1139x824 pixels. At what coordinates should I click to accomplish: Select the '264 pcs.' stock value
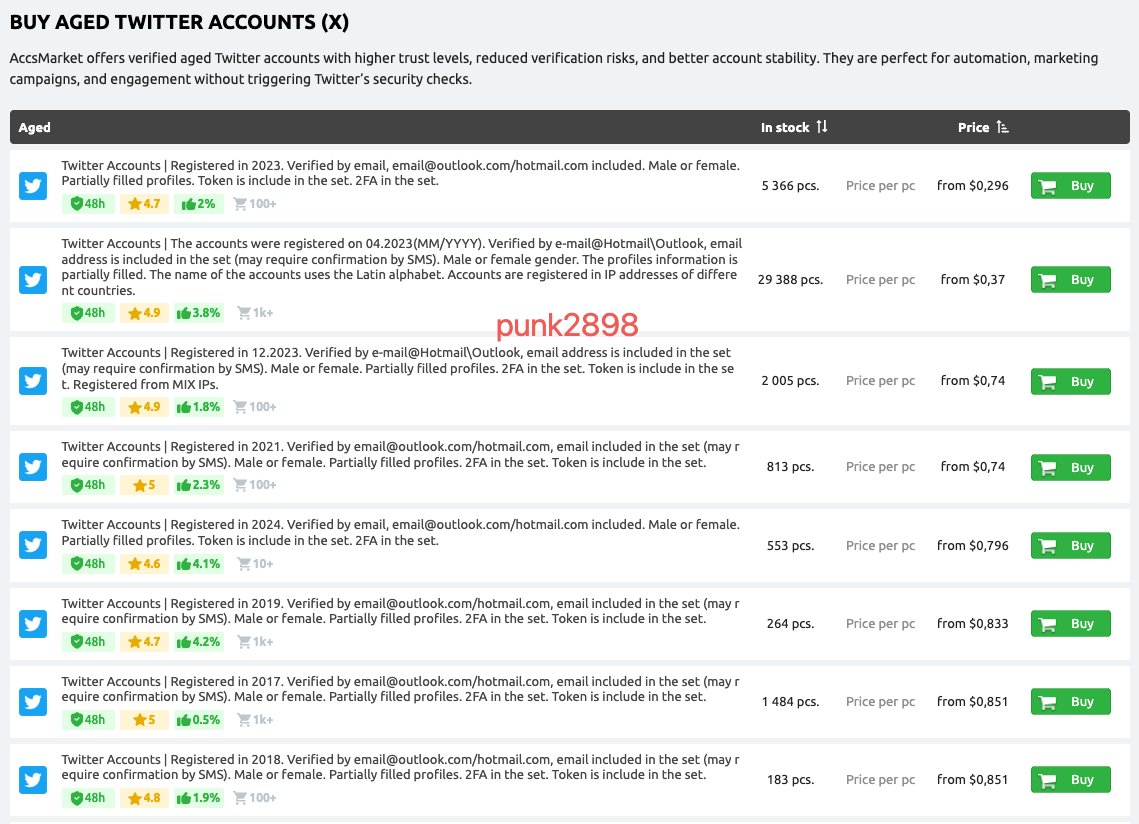[x=790, y=623]
